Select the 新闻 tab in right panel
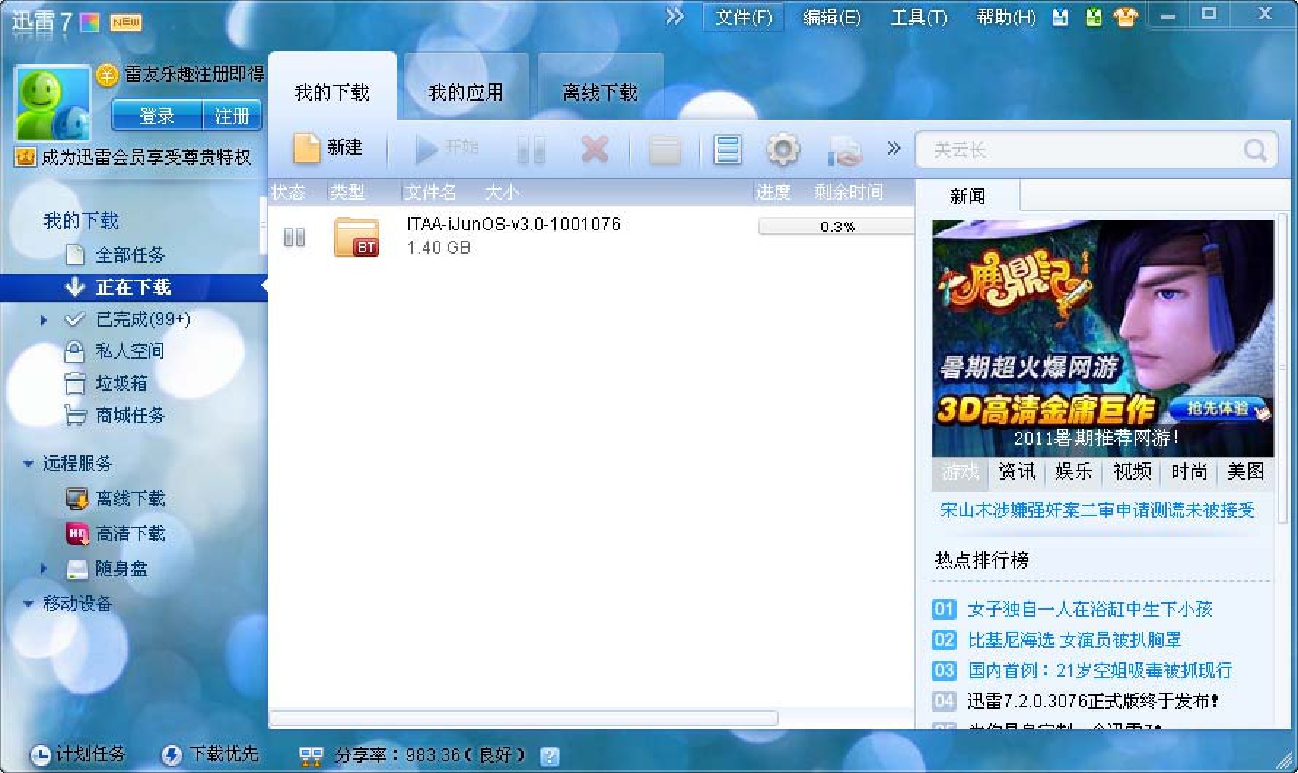Image resolution: width=1298 pixels, height=773 pixels. [x=967, y=196]
